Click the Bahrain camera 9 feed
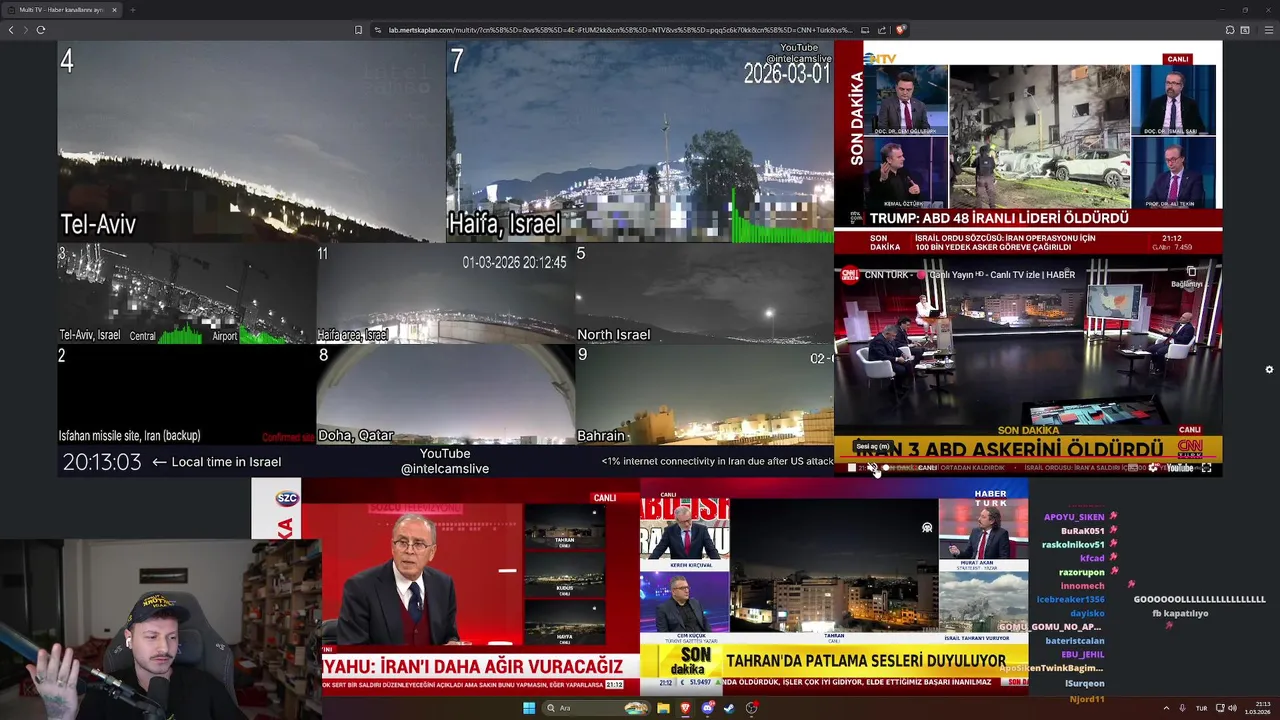The image size is (1280, 720). point(704,394)
